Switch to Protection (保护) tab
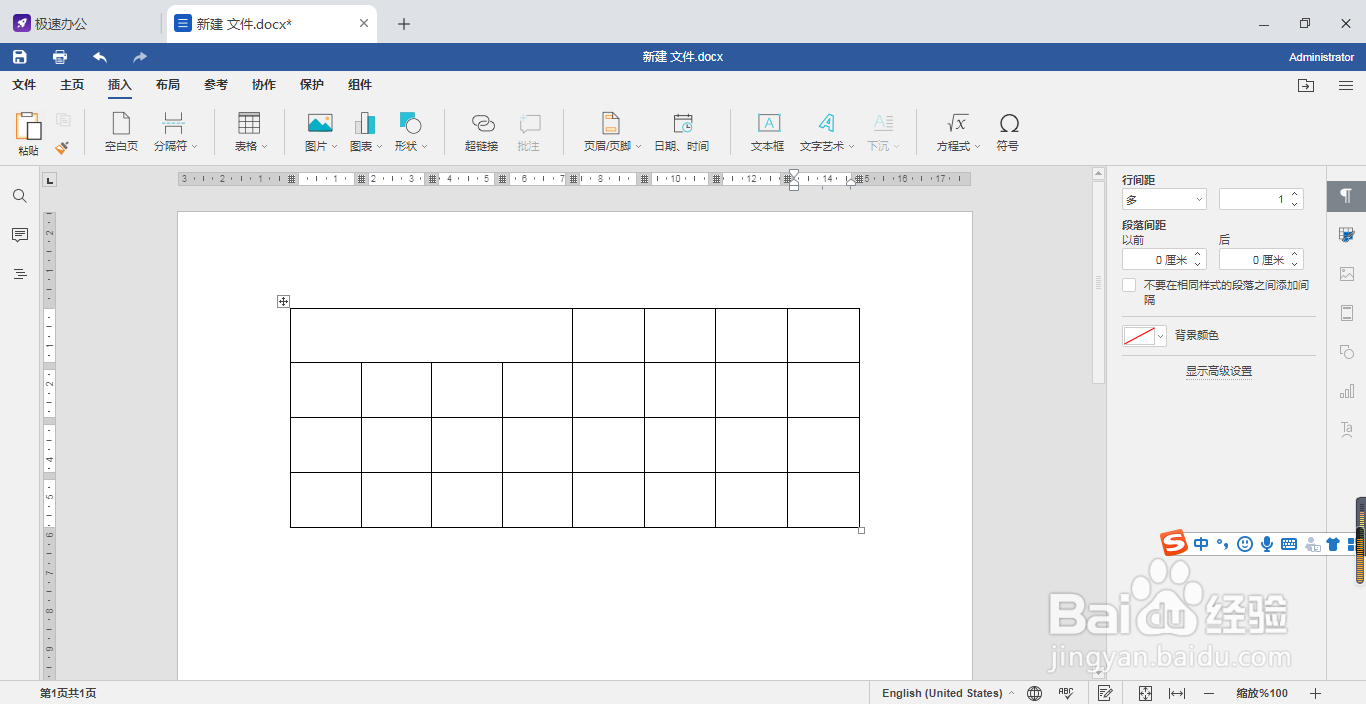 click(x=312, y=85)
